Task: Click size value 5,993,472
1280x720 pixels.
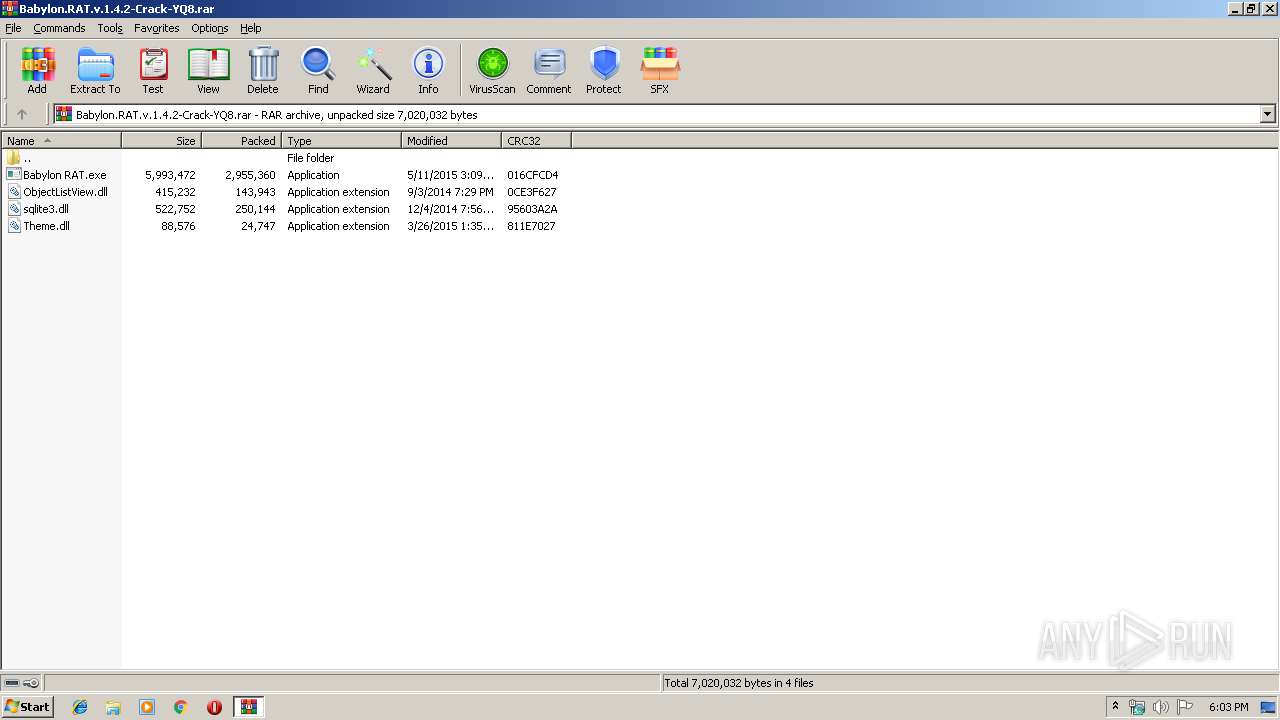Action: [170, 175]
